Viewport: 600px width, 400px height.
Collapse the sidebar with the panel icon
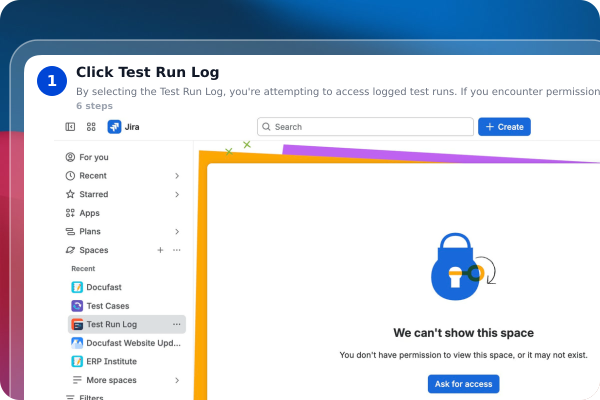(x=70, y=127)
